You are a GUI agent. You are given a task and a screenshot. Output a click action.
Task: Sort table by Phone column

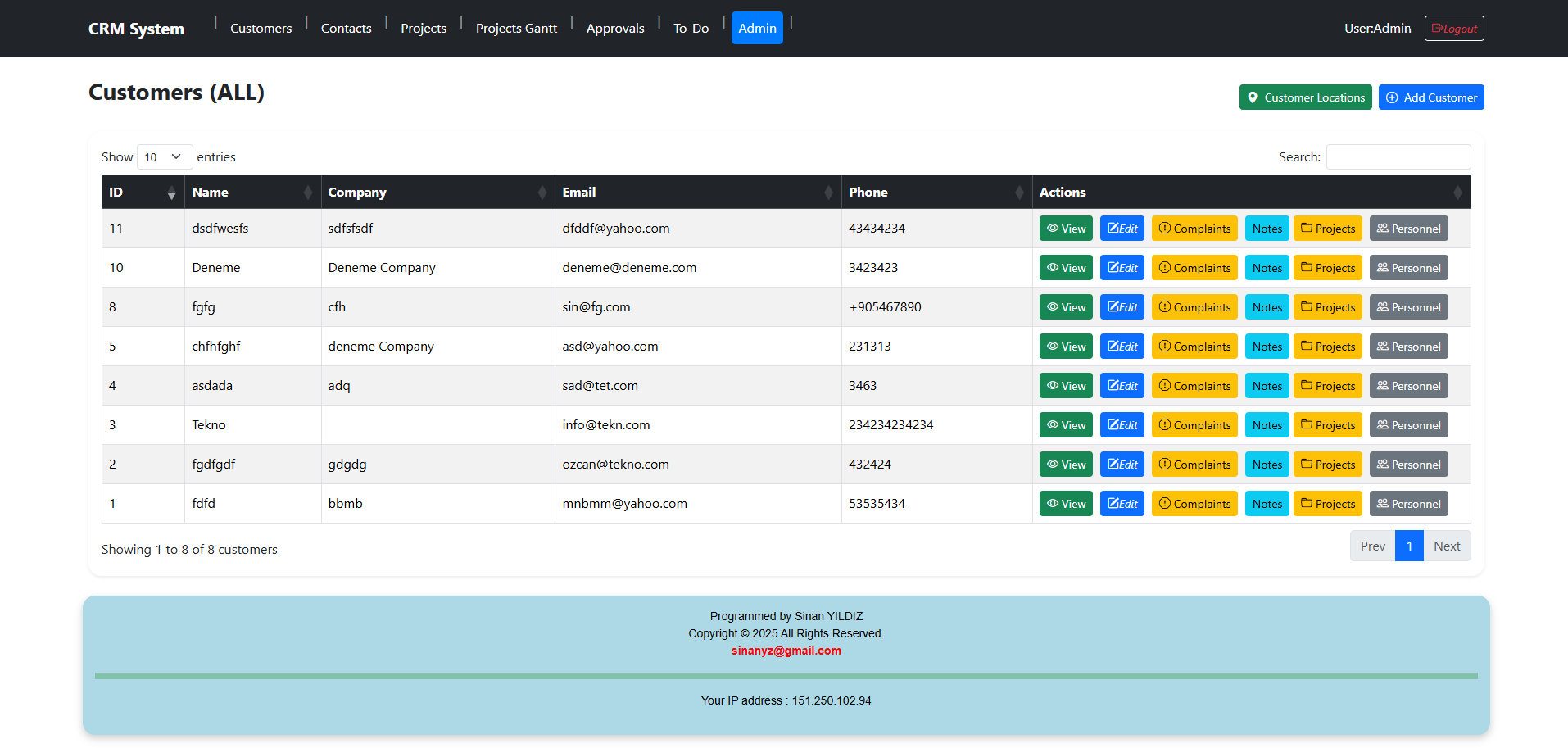(936, 192)
